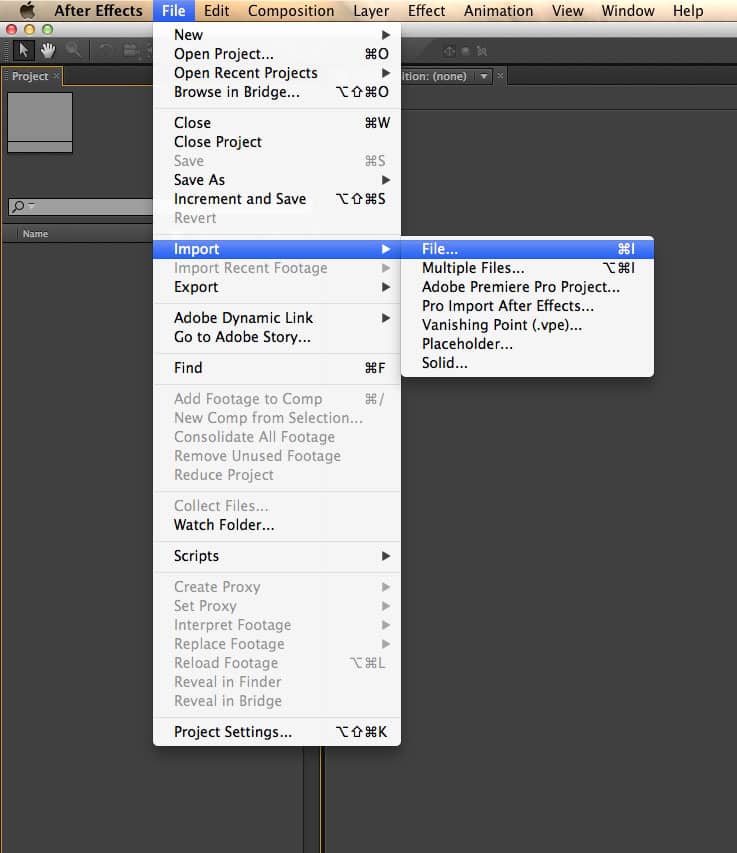Select the Selection arrow tool

point(23,51)
